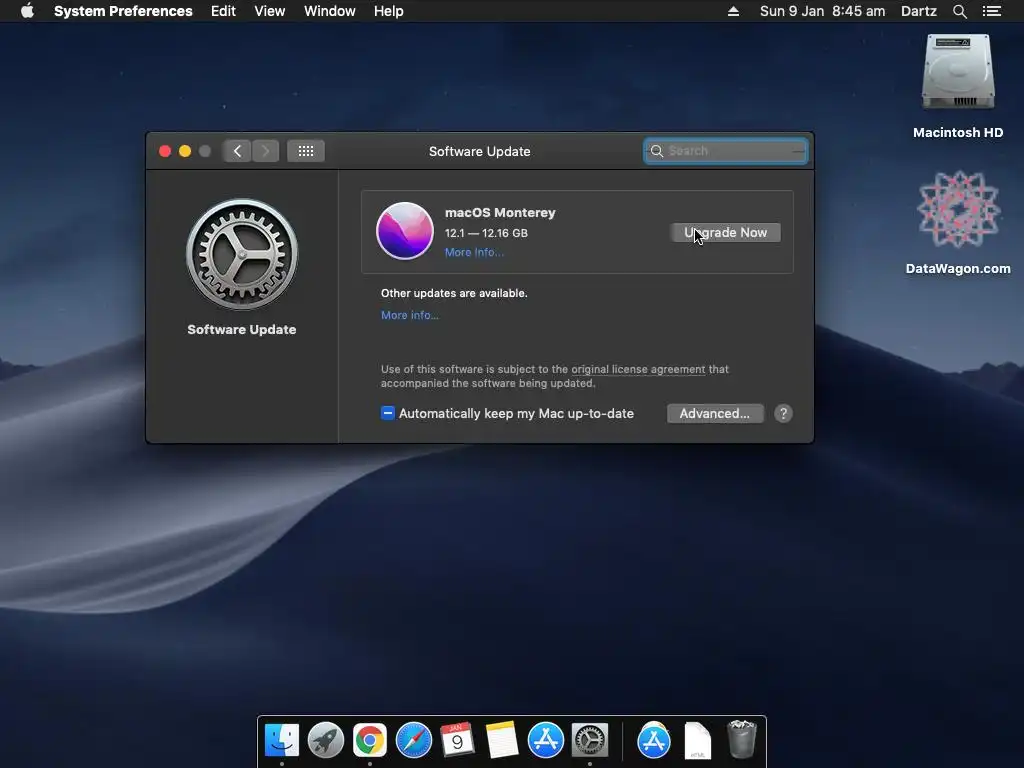Open Calendar from the Dock

coord(457,741)
